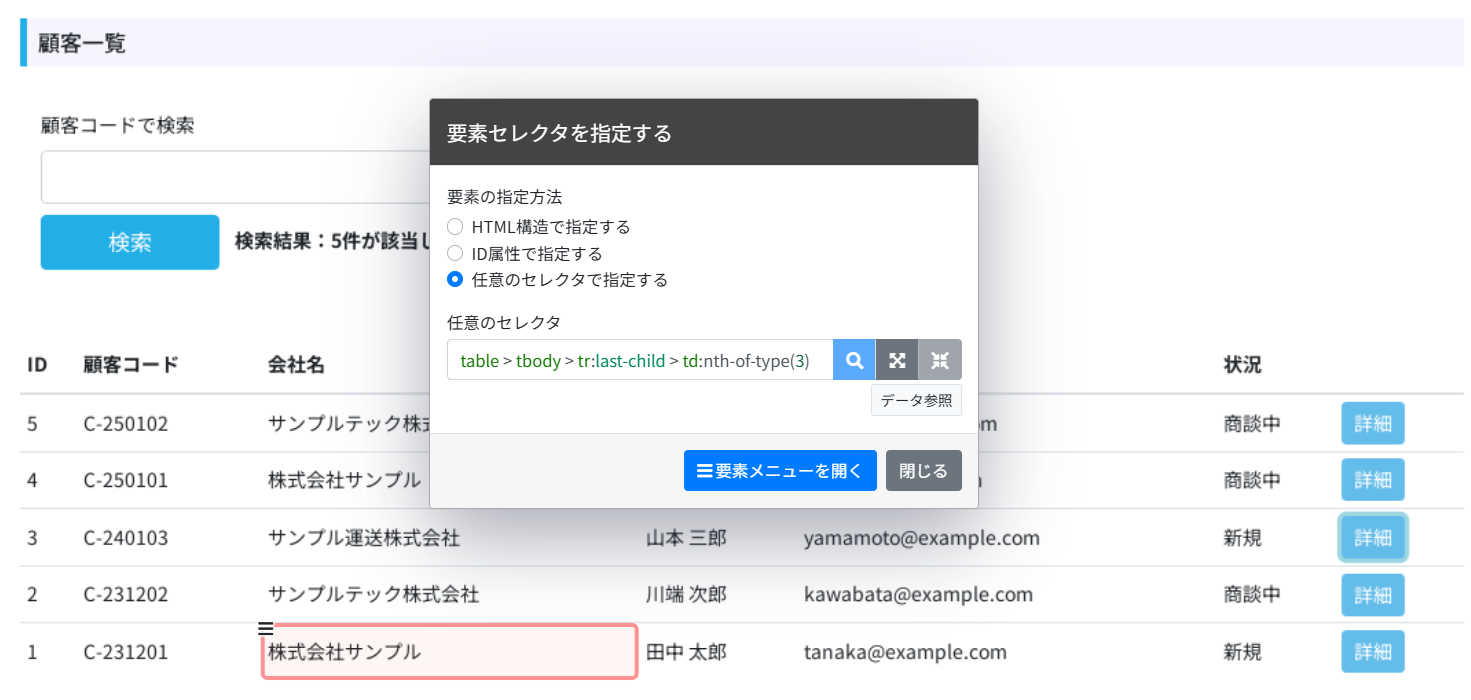This screenshot has height=700, width=1471.
Task: Click customer code C-231201
Action: click(x=126, y=652)
